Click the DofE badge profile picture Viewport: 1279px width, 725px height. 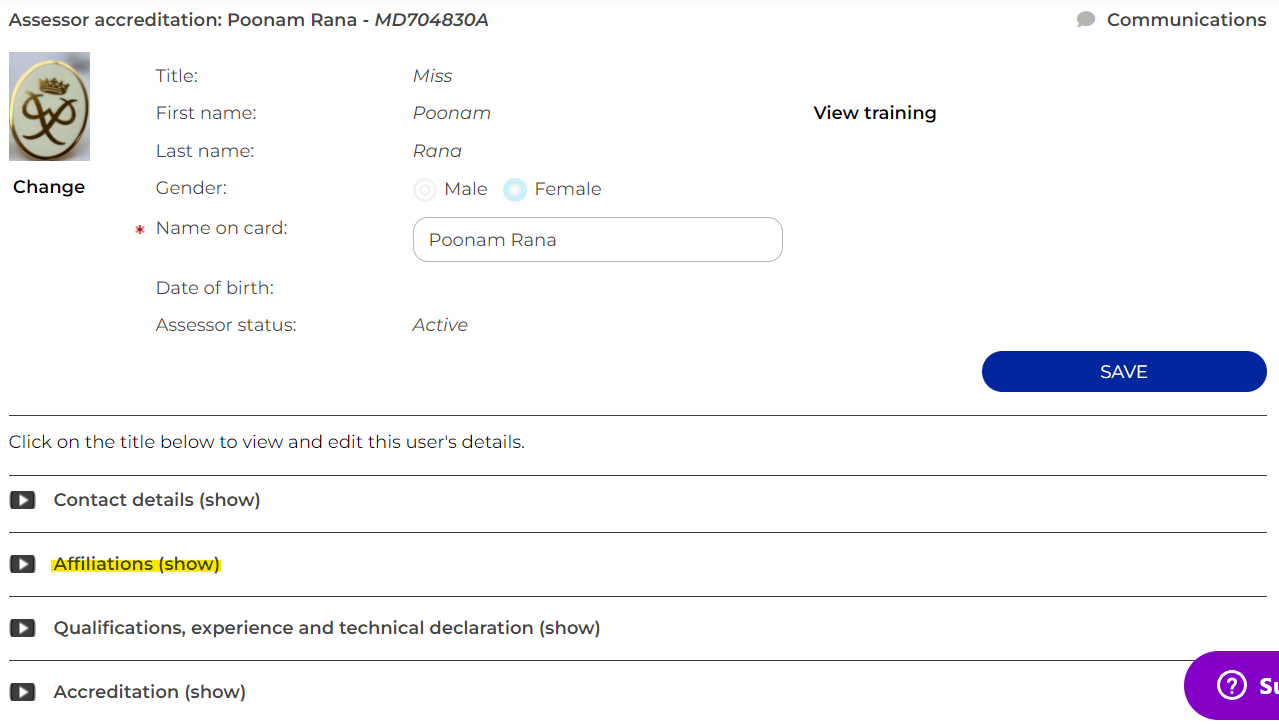coord(49,107)
